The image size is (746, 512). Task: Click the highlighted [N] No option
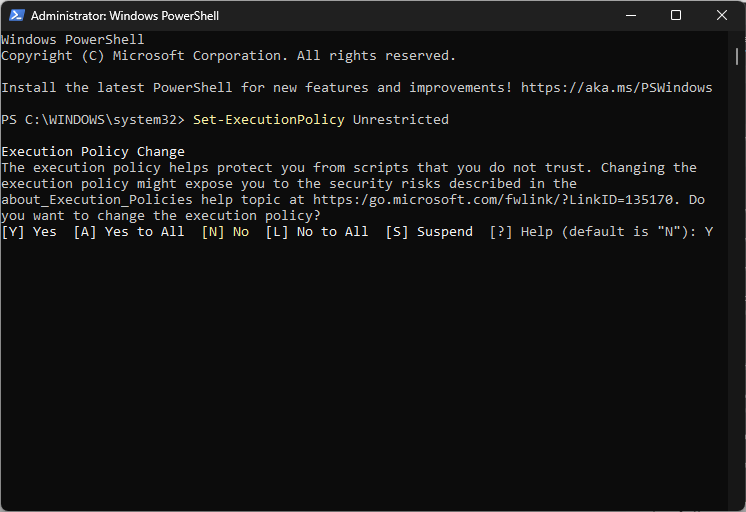tap(225, 232)
